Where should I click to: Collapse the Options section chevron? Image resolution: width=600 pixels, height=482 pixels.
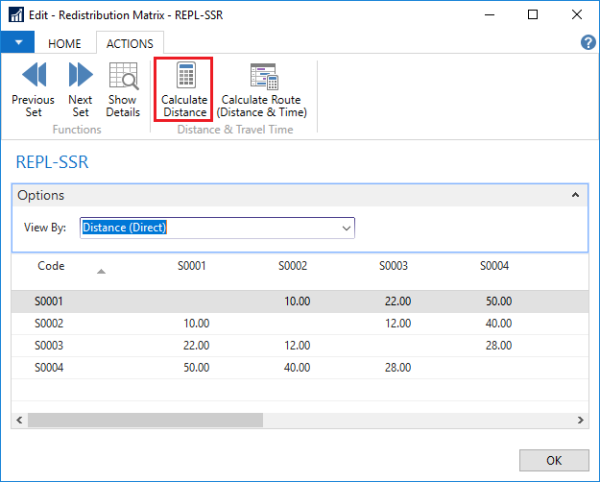point(574,196)
